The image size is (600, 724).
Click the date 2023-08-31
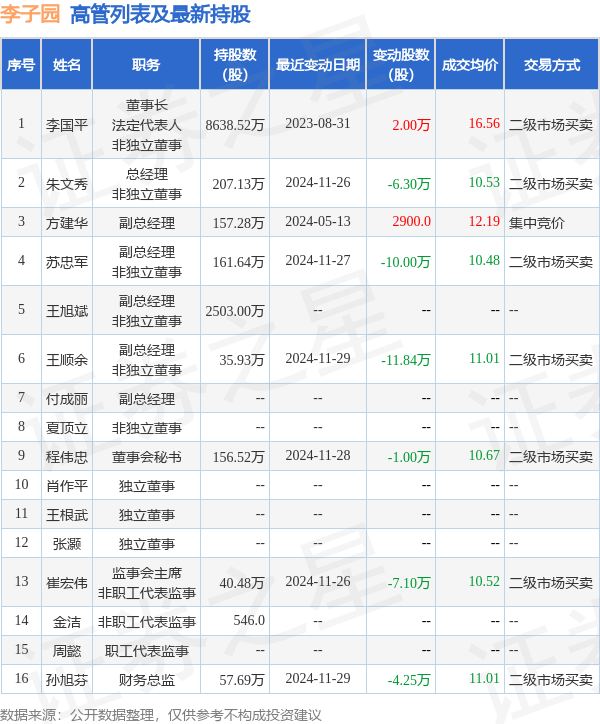[318, 123]
